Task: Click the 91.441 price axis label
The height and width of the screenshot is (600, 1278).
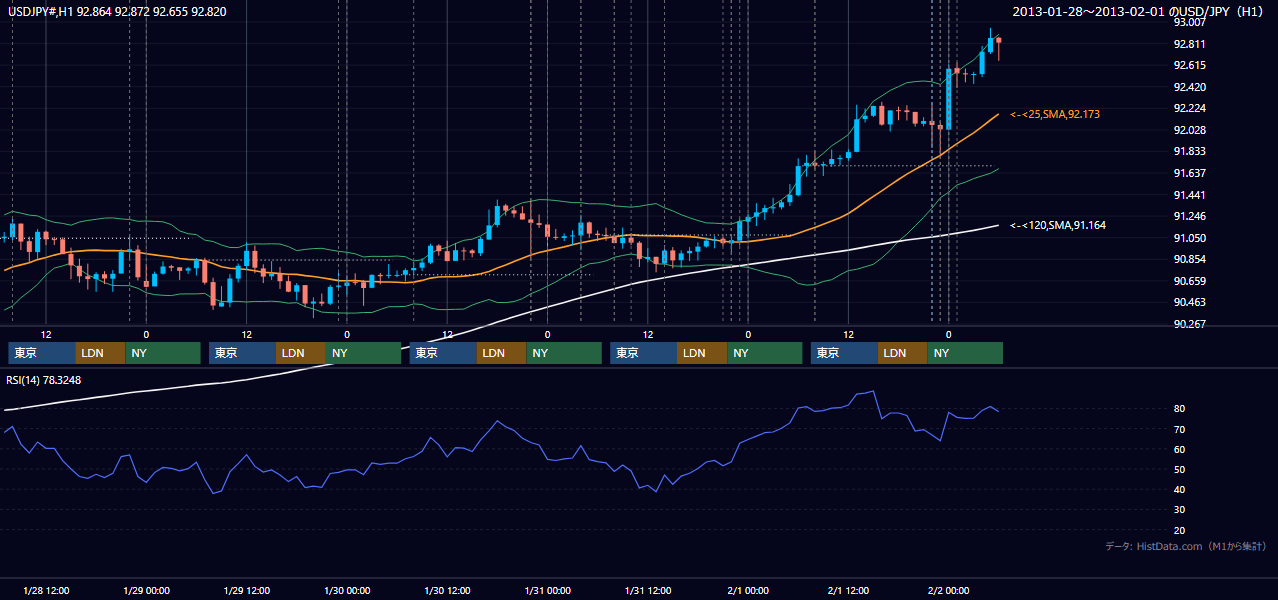Action: 1189,195
